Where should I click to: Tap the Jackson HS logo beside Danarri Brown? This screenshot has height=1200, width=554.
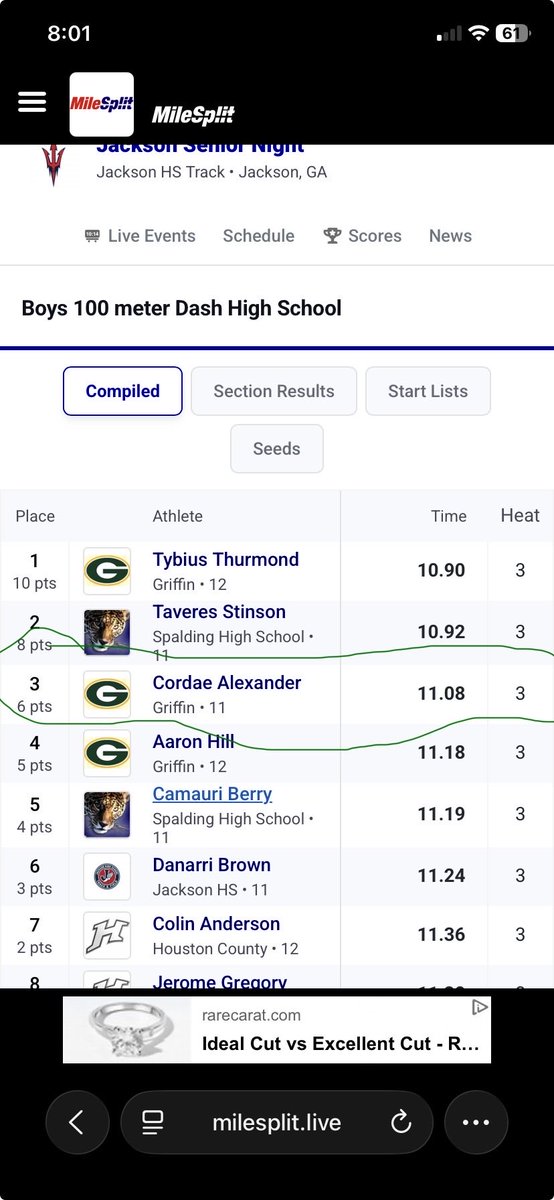(x=107, y=877)
